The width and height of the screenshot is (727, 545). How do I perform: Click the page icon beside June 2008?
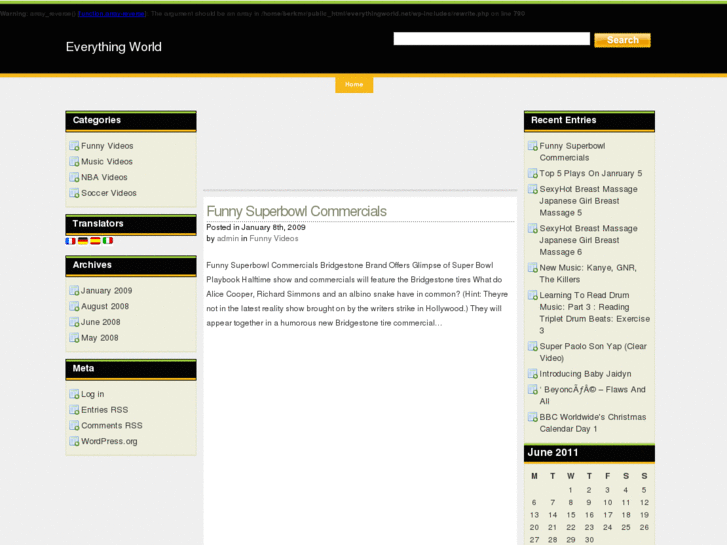74,322
